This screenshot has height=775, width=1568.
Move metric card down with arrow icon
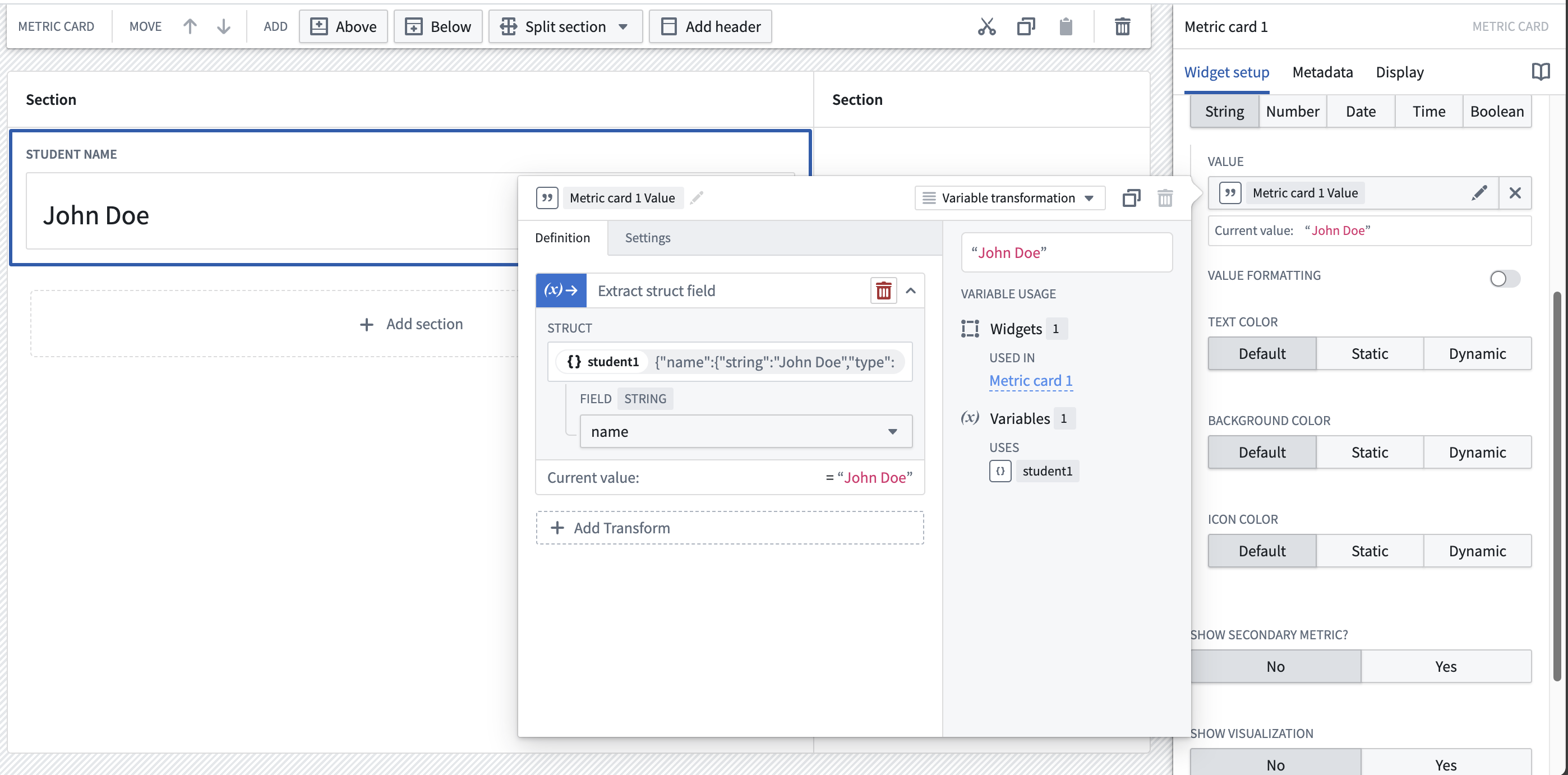224,26
